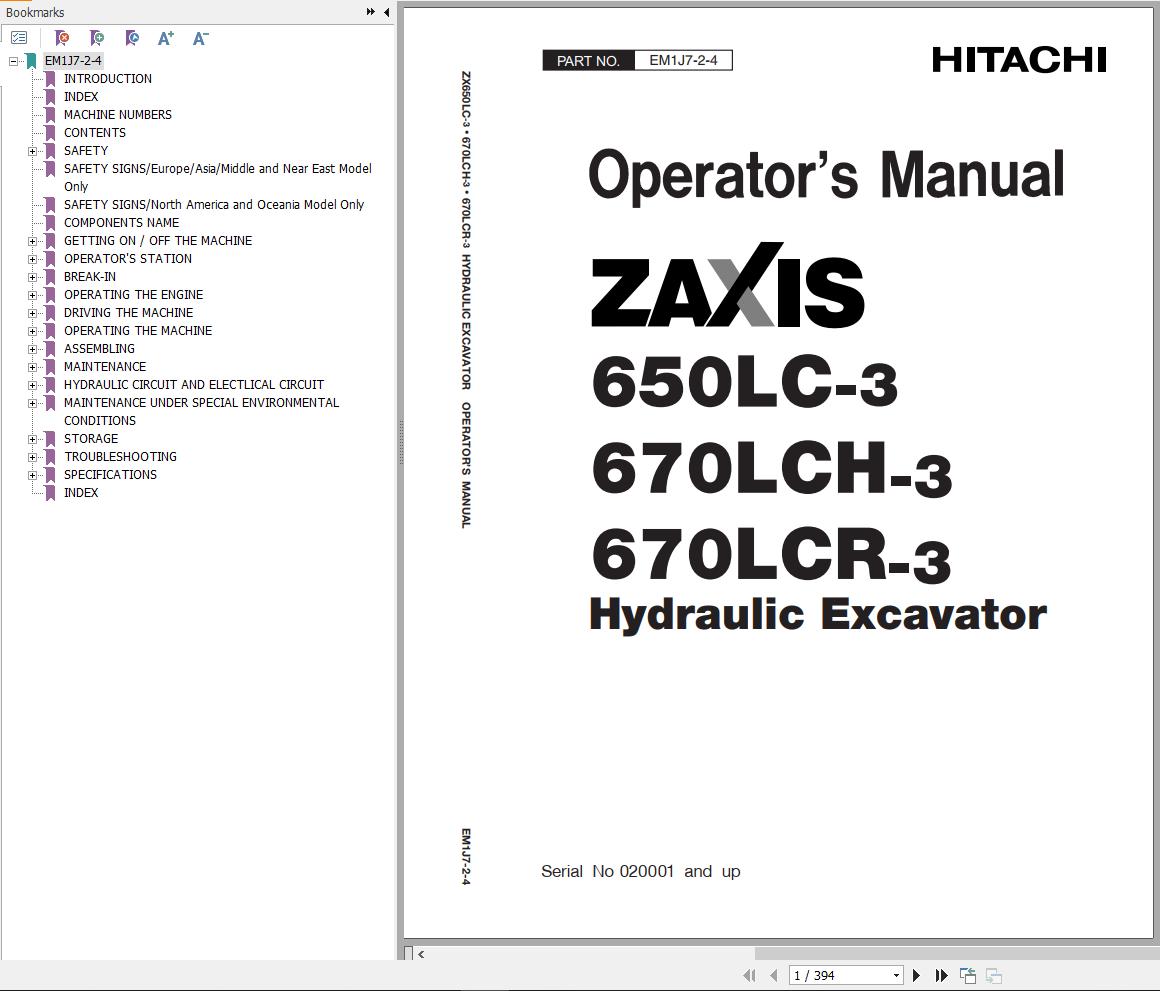Open the TROUBLESHOOTING bookmark

[120, 456]
